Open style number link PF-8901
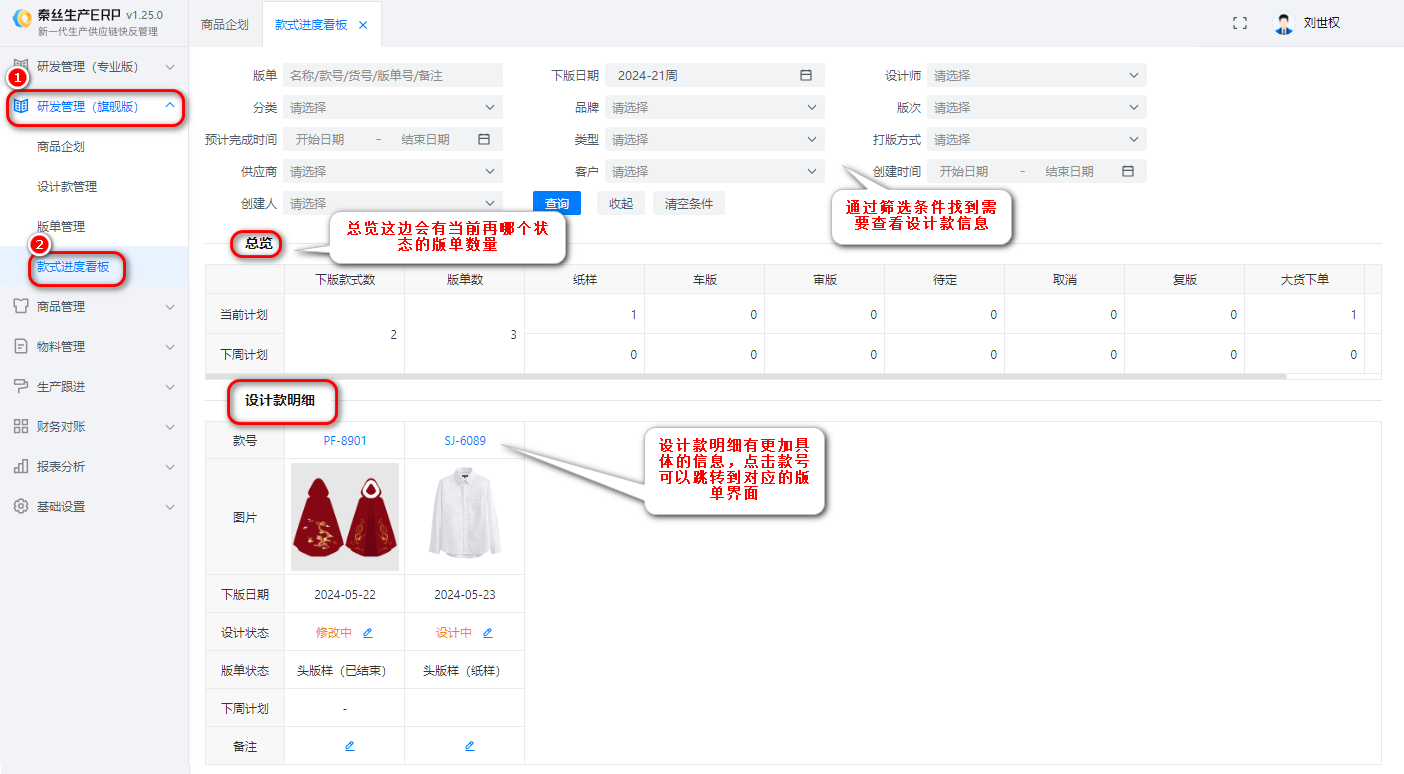 [x=345, y=441]
